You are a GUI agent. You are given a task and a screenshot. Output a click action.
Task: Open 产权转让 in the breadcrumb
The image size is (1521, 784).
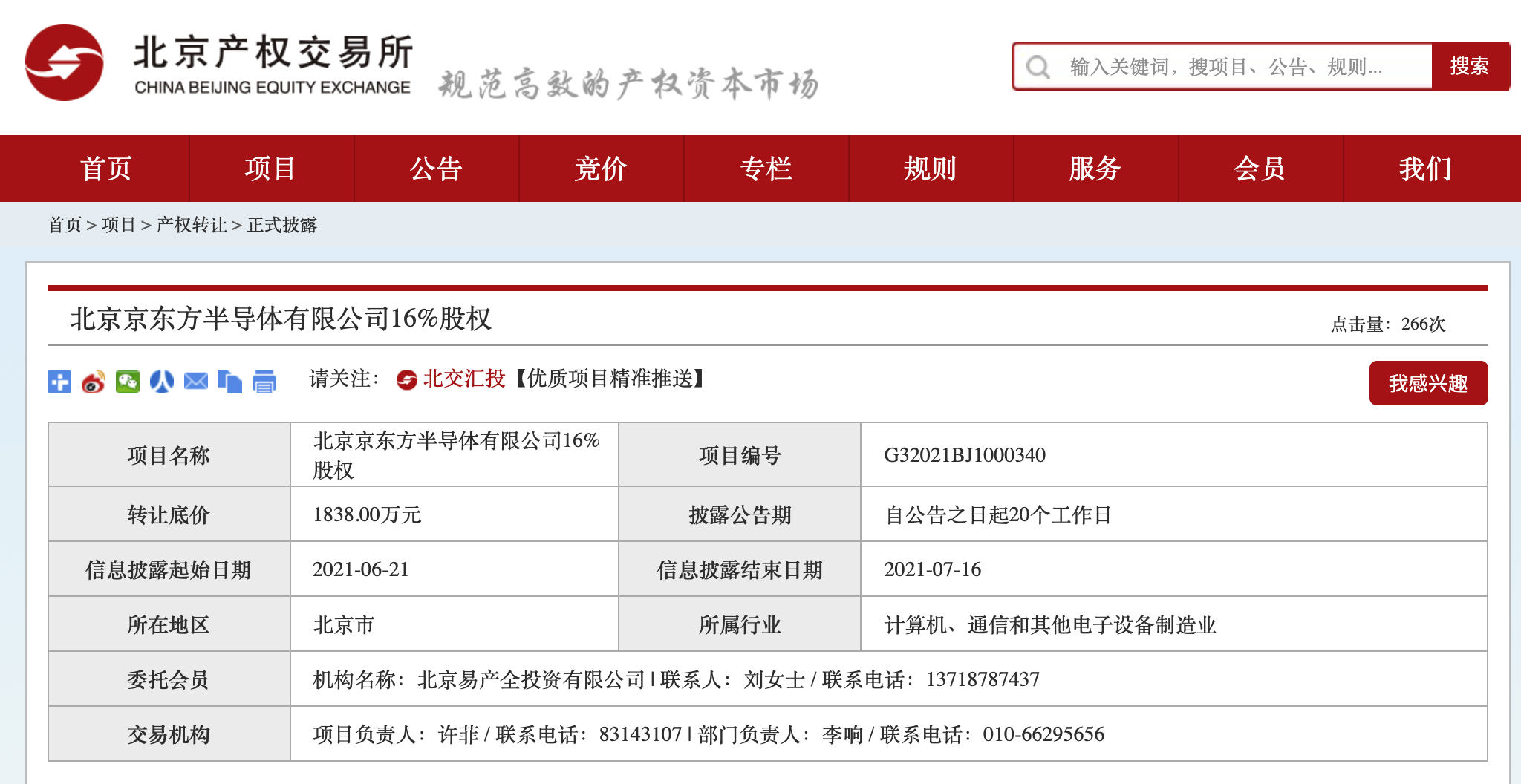tap(192, 225)
